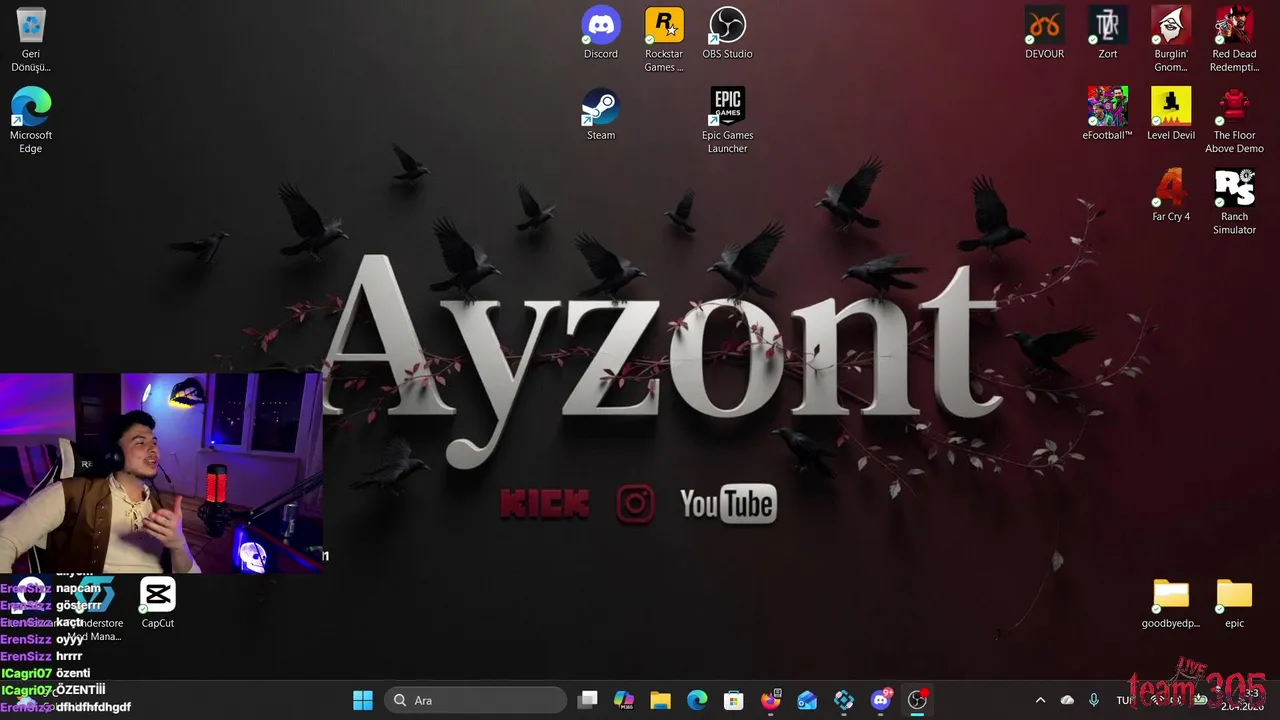
Task: Launch Red Dead Redemption shortcut
Action: [1234, 40]
